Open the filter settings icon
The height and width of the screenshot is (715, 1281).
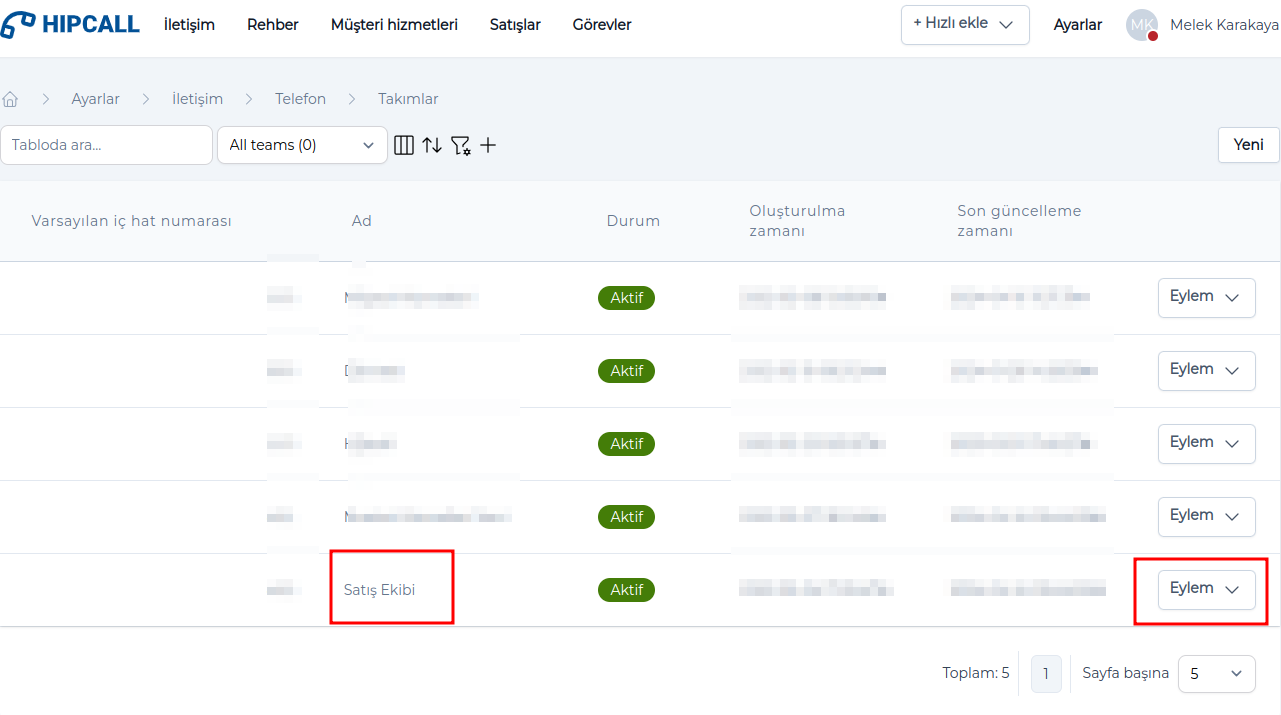(x=460, y=146)
